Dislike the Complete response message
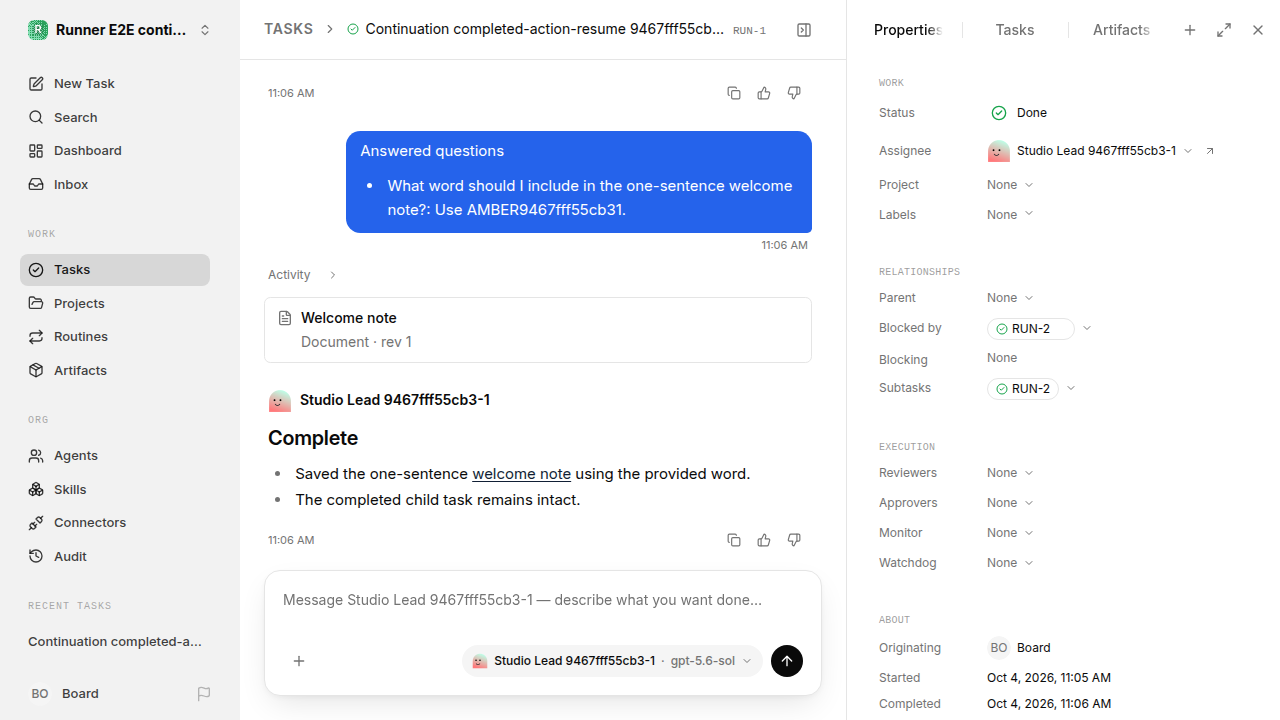1280x720 pixels. pos(794,540)
